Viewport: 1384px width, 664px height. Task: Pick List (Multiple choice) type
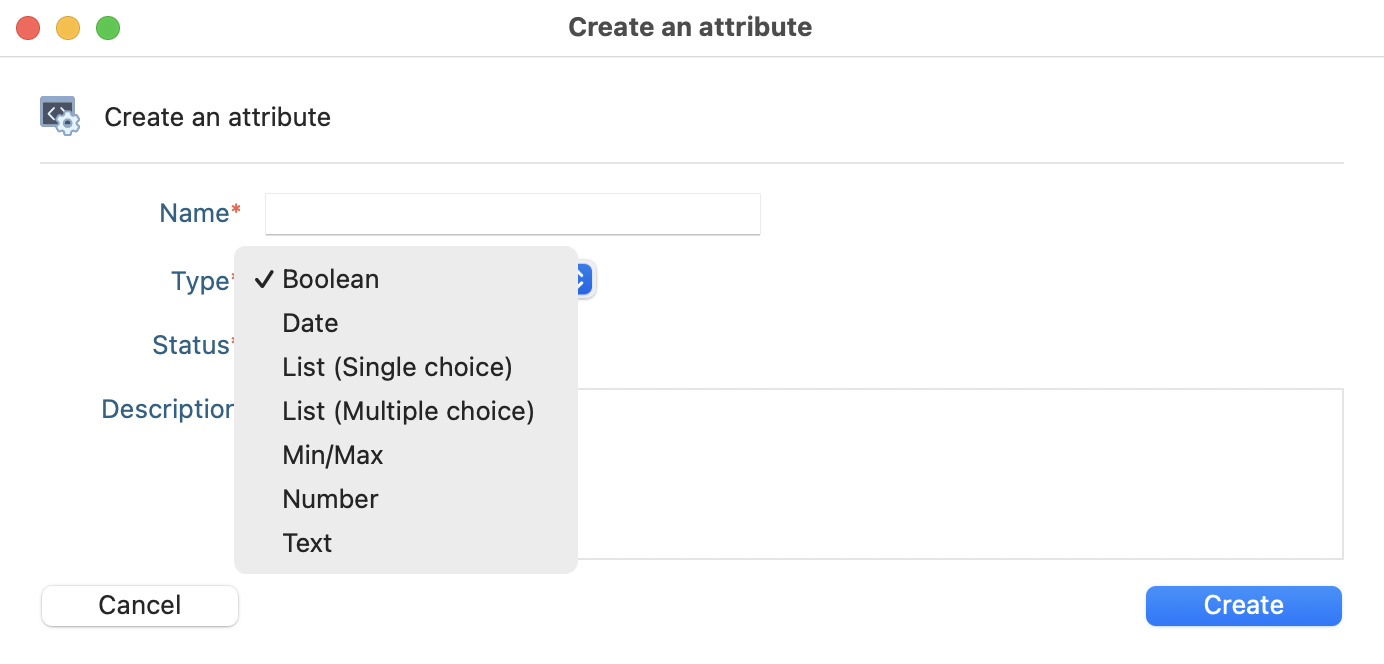point(408,411)
